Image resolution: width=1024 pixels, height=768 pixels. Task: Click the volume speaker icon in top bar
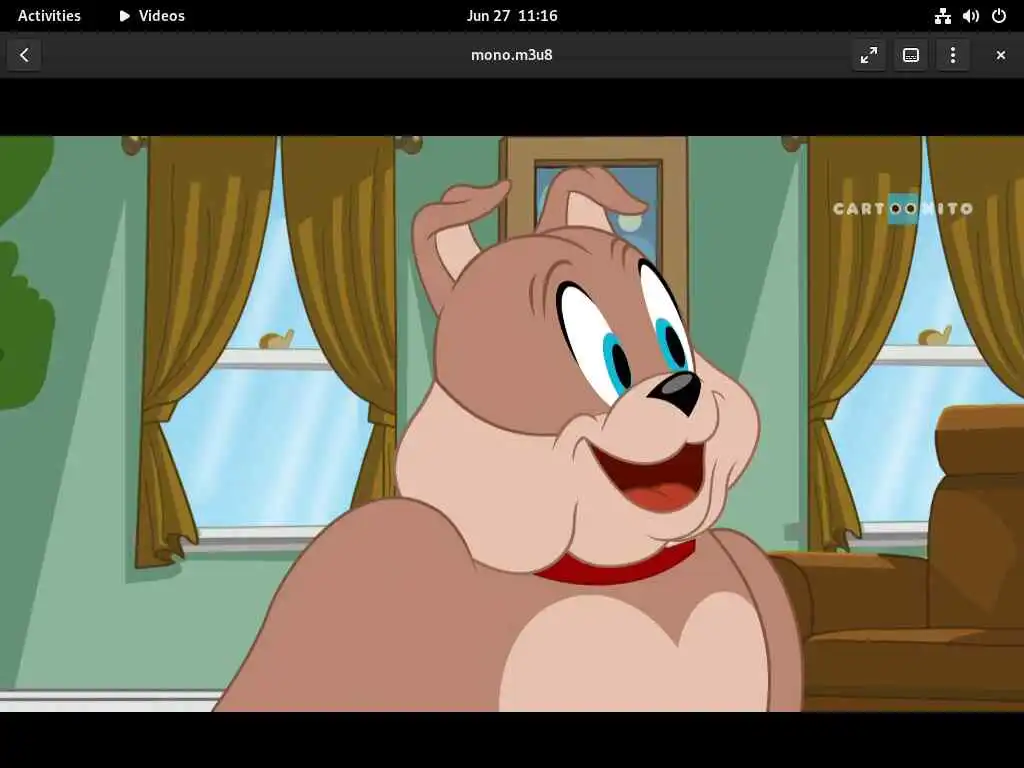coord(970,16)
